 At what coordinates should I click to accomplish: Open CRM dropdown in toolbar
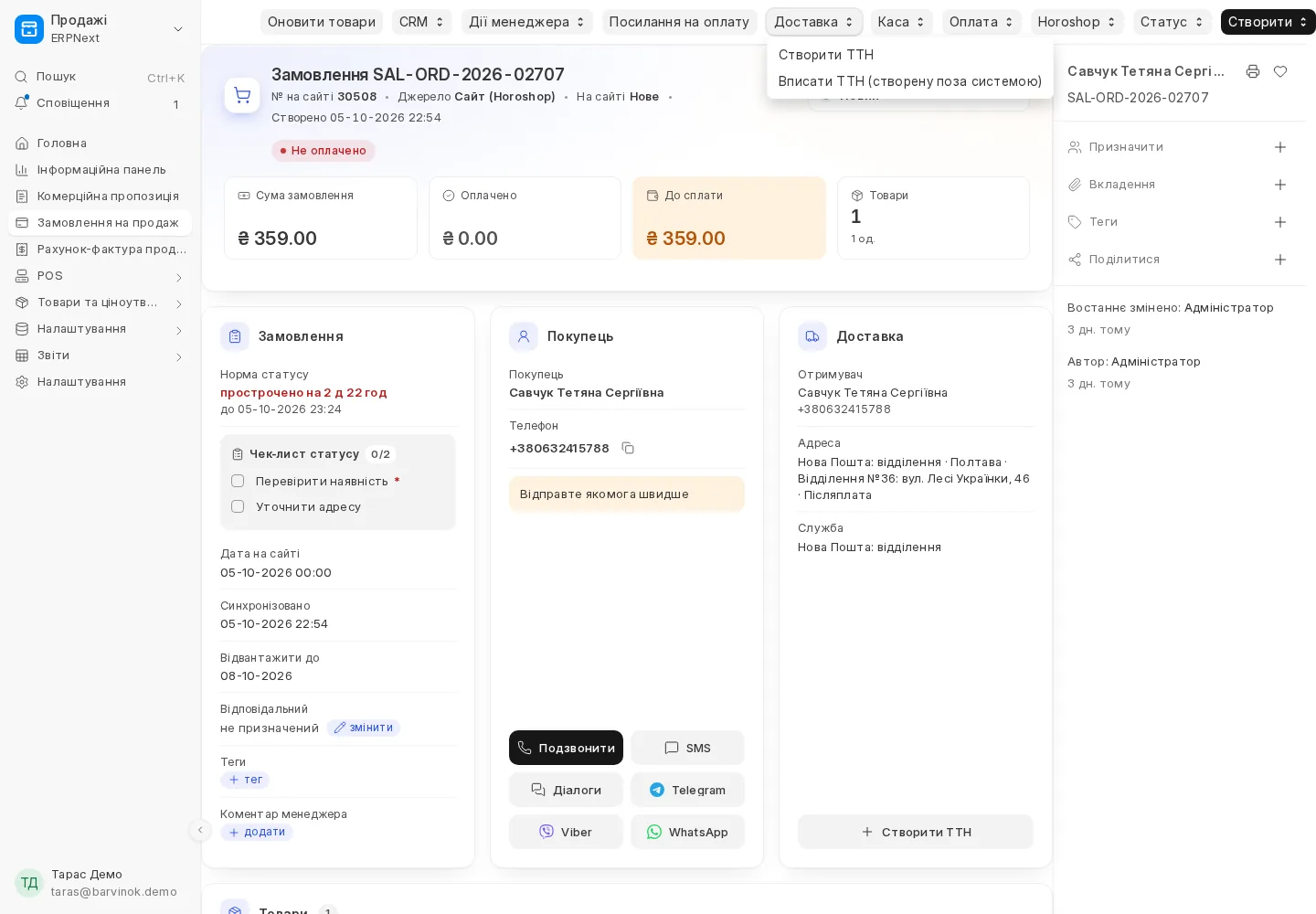421,22
